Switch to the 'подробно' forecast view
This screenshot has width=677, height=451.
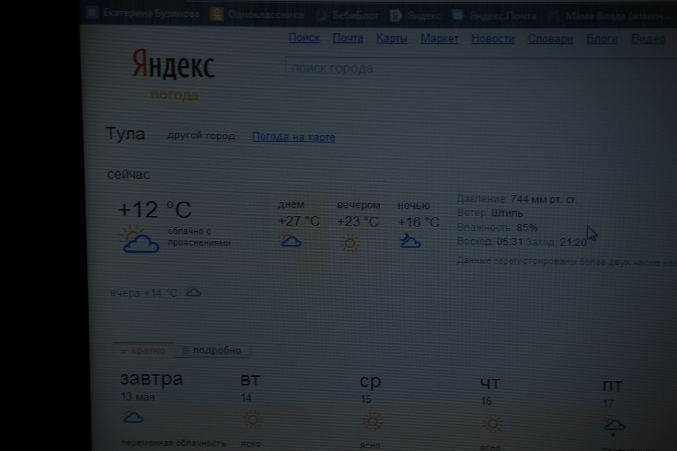pyautogui.click(x=215, y=351)
